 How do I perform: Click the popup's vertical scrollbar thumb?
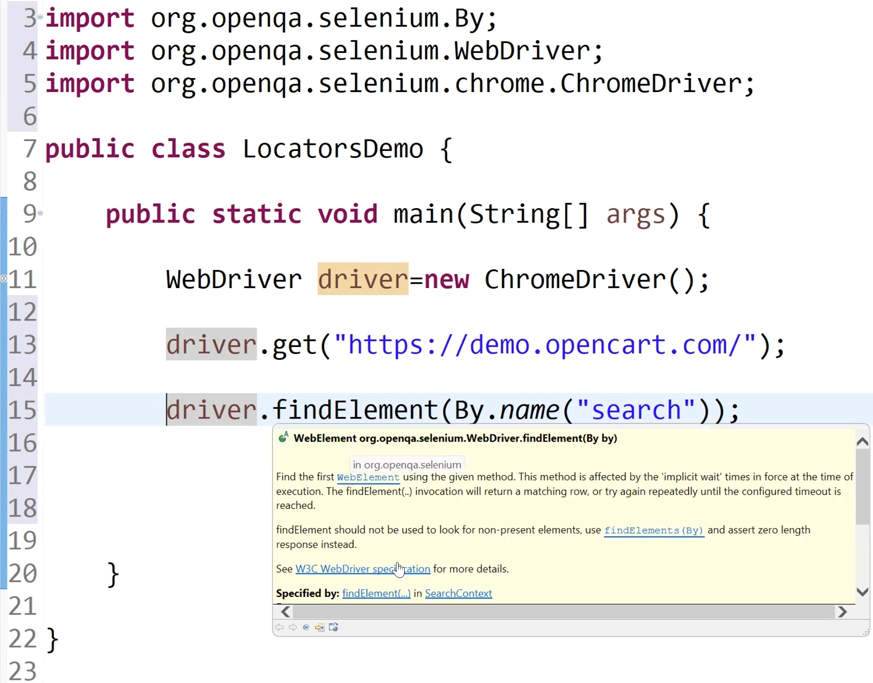(862, 487)
